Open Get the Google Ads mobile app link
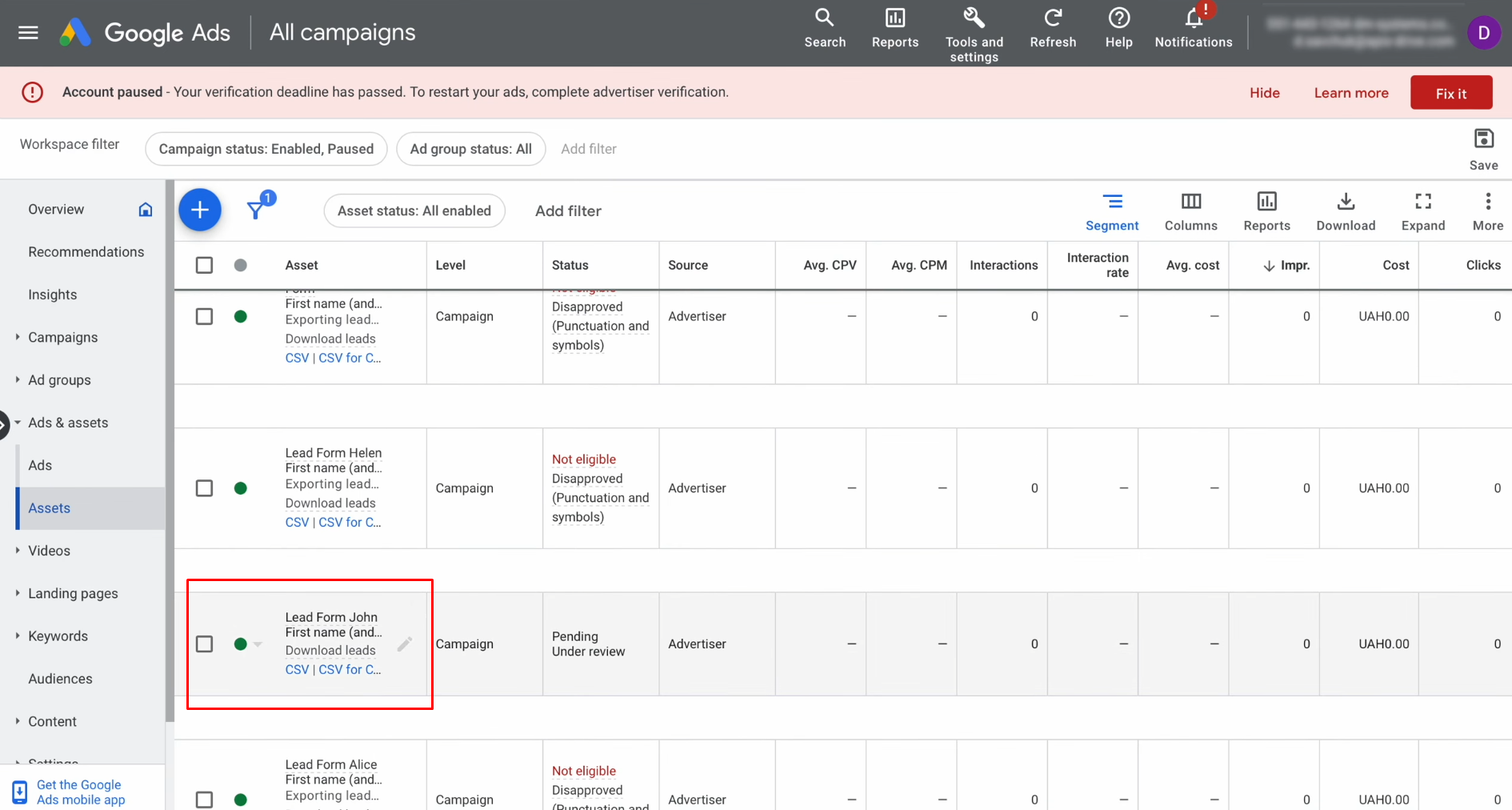Image resolution: width=1512 pixels, height=810 pixels. (80, 792)
